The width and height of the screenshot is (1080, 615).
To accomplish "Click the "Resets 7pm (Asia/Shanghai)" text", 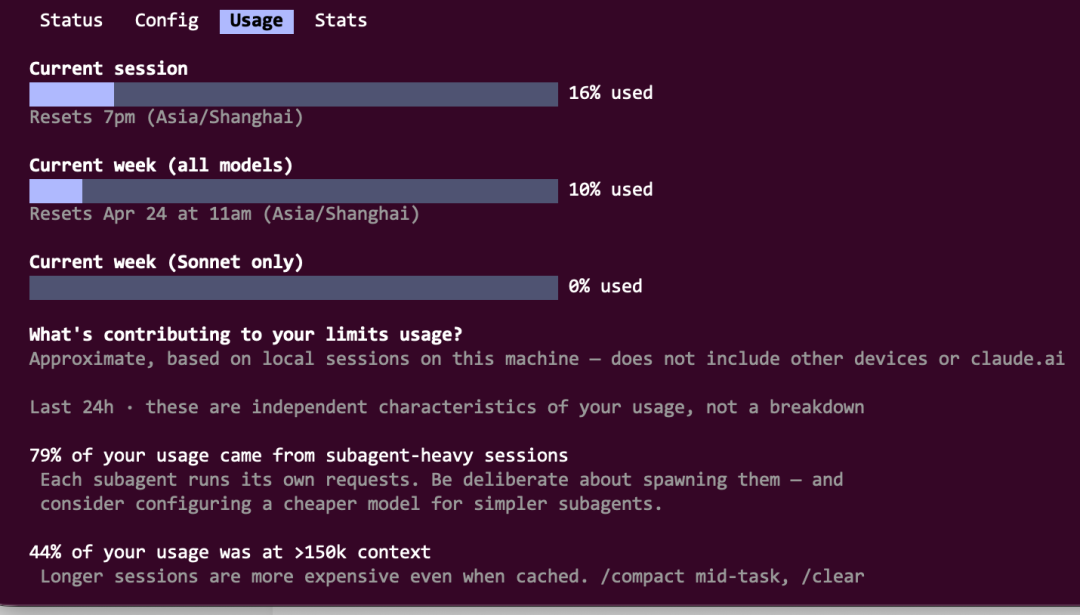I will (x=166, y=117).
